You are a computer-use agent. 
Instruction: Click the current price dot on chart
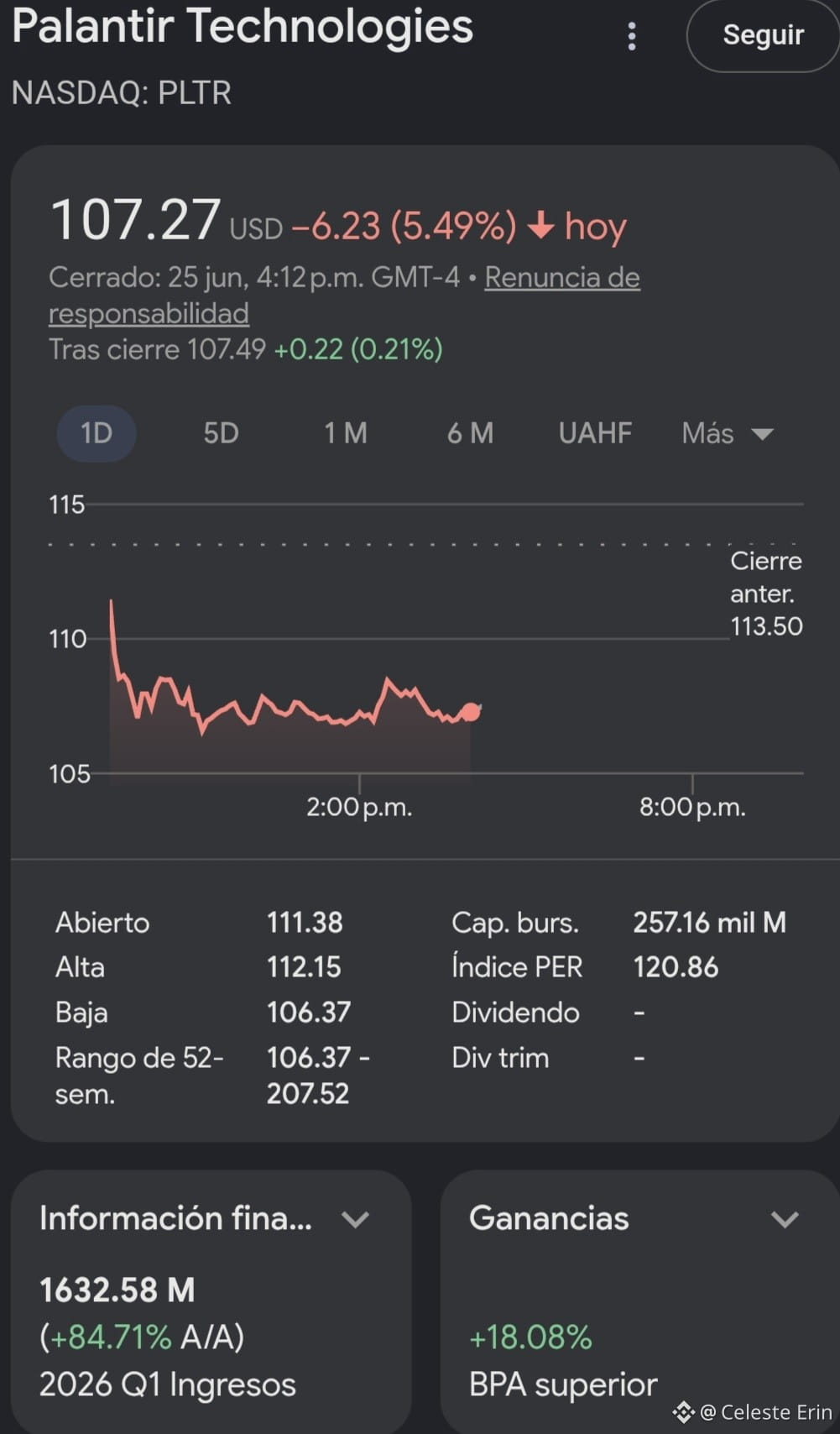tap(471, 712)
